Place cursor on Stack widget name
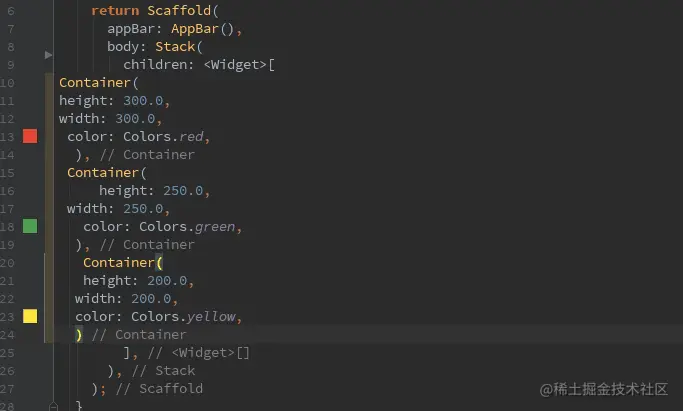 coord(175,47)
